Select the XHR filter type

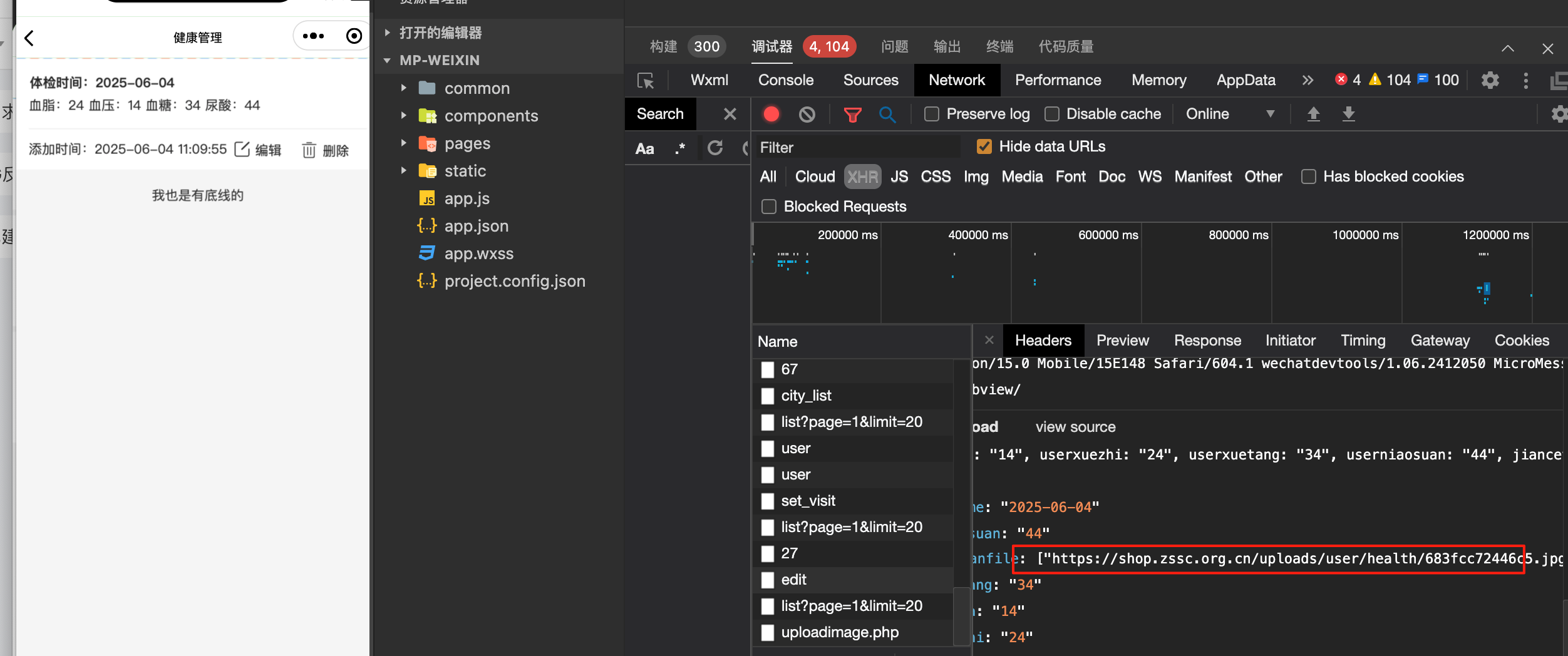point(862,177)
